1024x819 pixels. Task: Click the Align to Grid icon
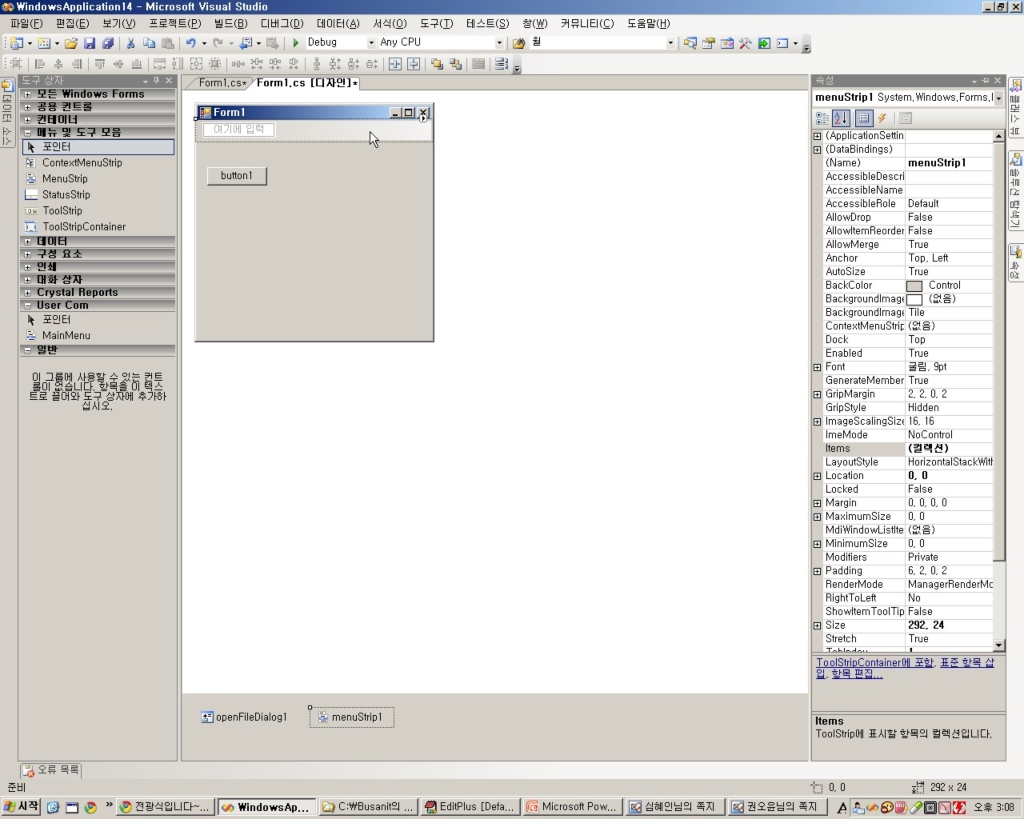(16, 64)
